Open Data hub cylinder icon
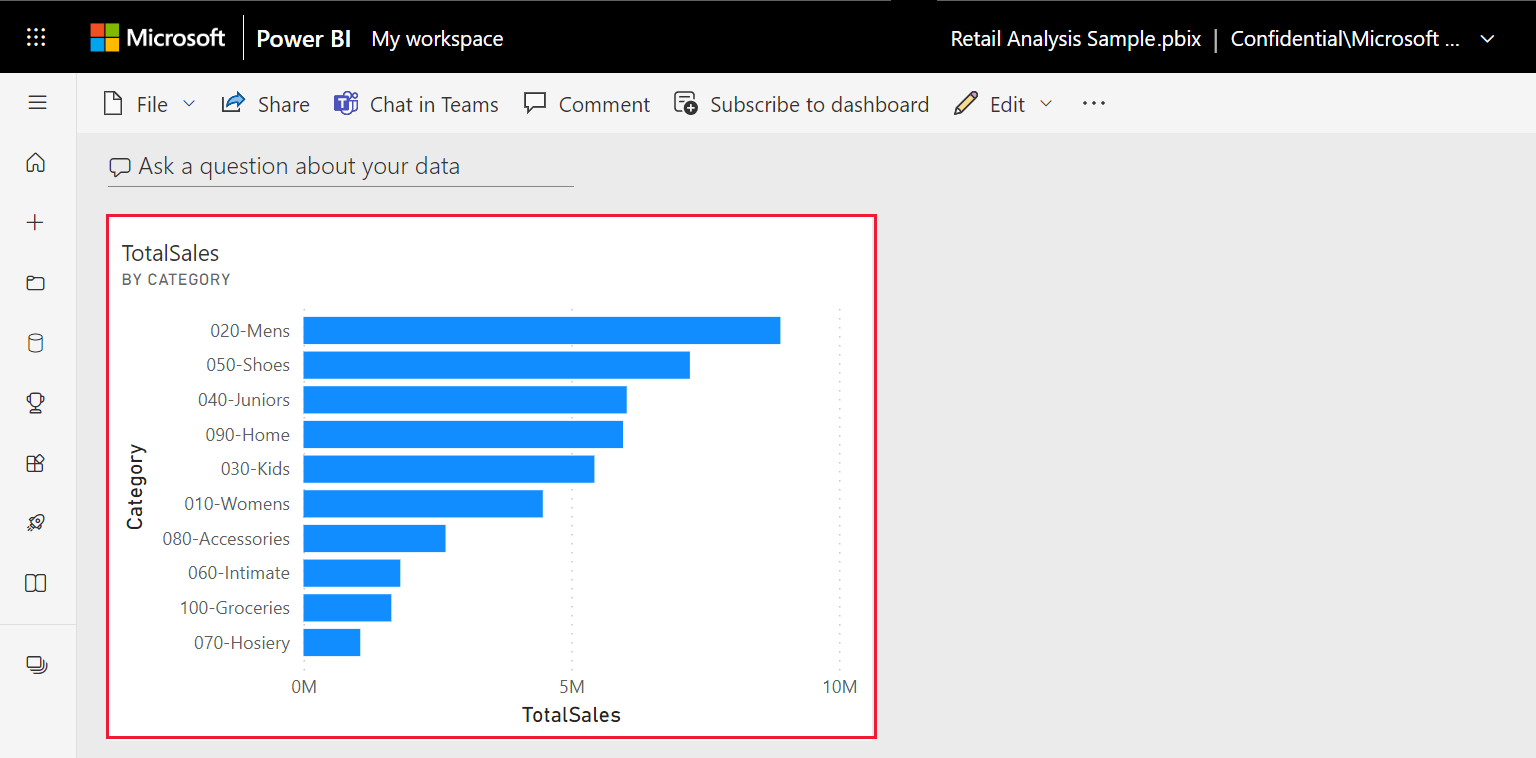Screen dimensions: 1536x758 click(36, 343)
